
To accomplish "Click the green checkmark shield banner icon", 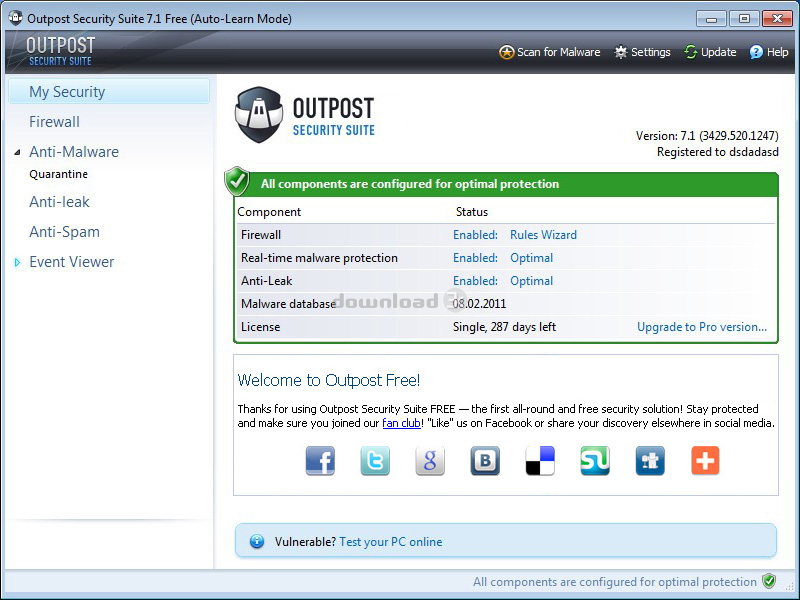I will [237, 181].
